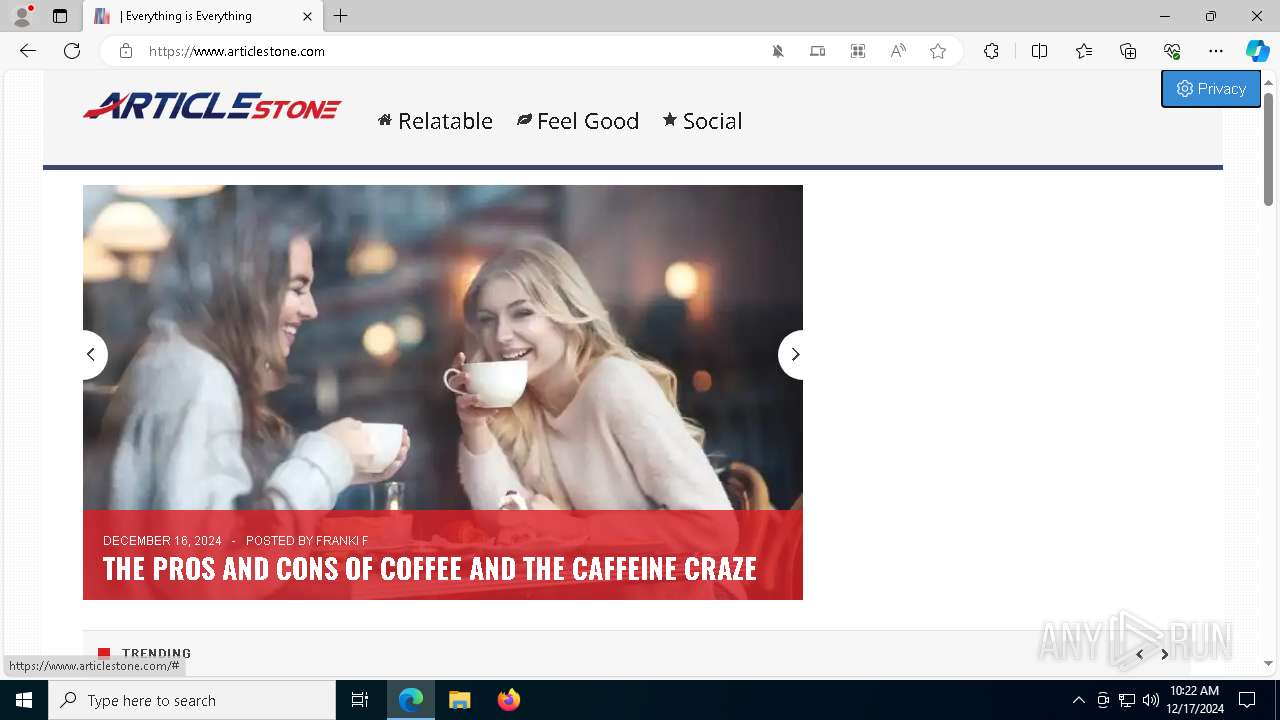The image size is (1280, 720).
Task: Open the volume control
Action: click(1151, 700)
